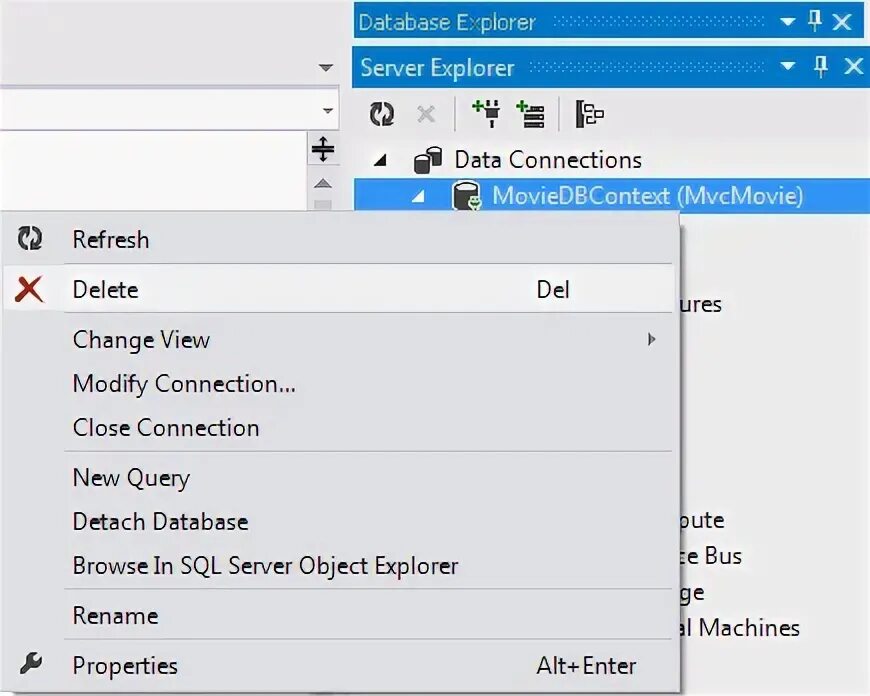Viewport: 870px width, 696px height.
Task: Choose Refresh from the context menu
Action: [341, 239]
